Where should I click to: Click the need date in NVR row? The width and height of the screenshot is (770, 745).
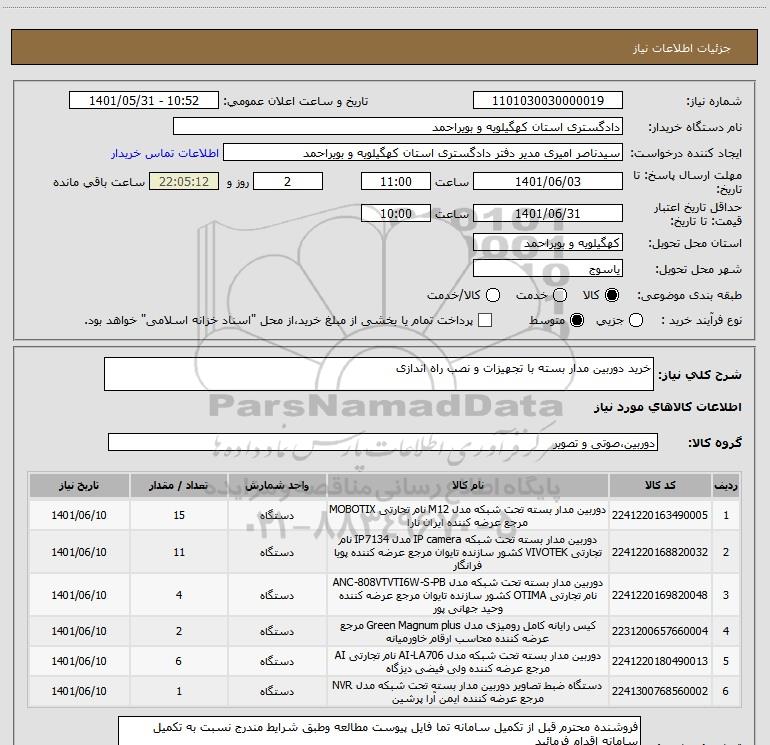(x=79, y=691)
